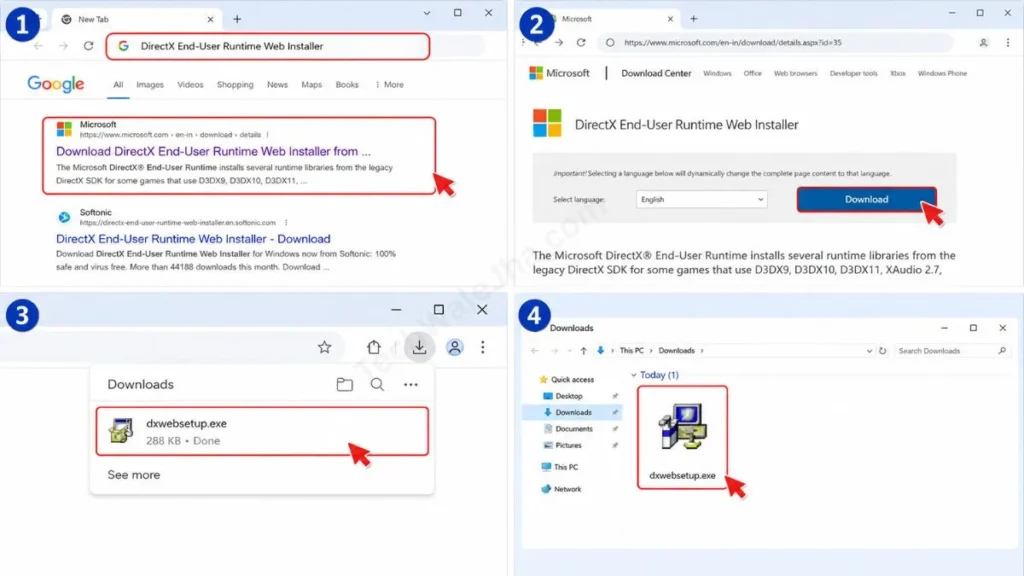The width and height of the screenshot is (1024, 576).
Task: Open Softonic DirectX download result link
Action: click(x=193, y=239)
